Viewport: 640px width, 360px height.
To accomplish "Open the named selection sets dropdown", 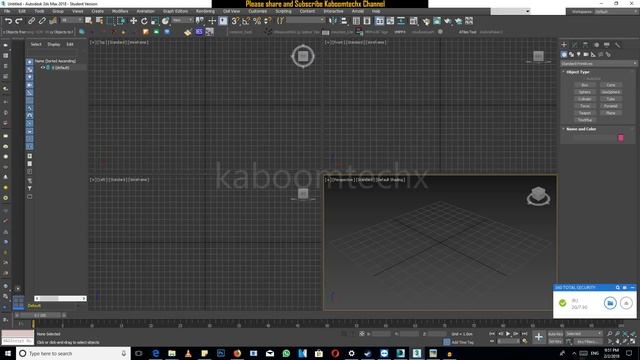I will pos(305,20).
